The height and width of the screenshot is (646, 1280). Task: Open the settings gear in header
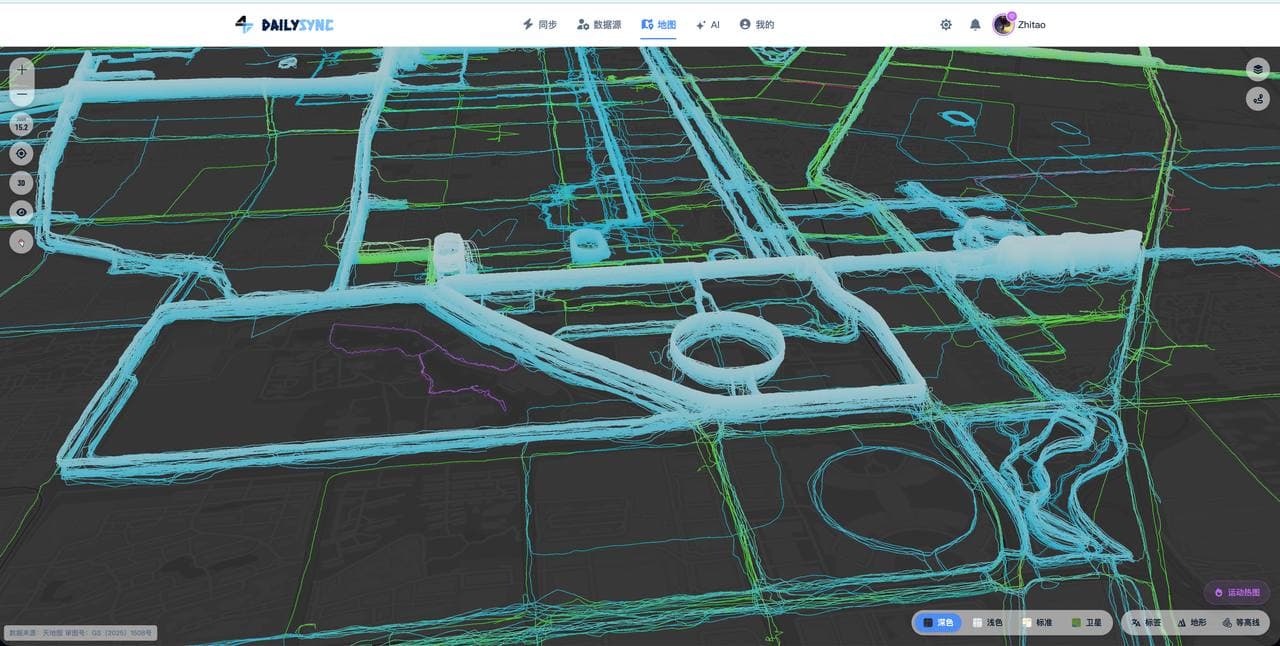point(946,25)
